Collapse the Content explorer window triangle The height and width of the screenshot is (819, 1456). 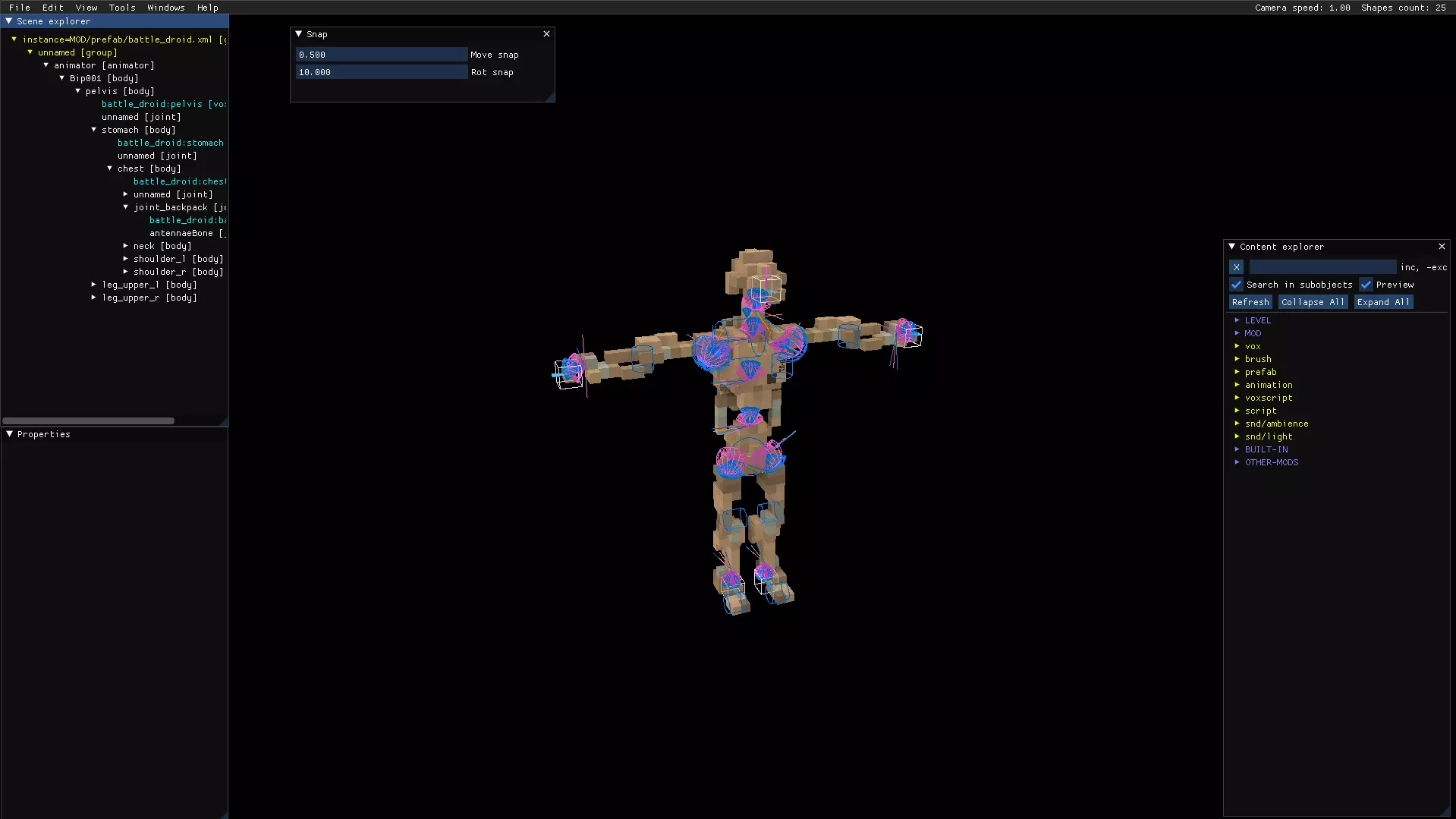1232,247
